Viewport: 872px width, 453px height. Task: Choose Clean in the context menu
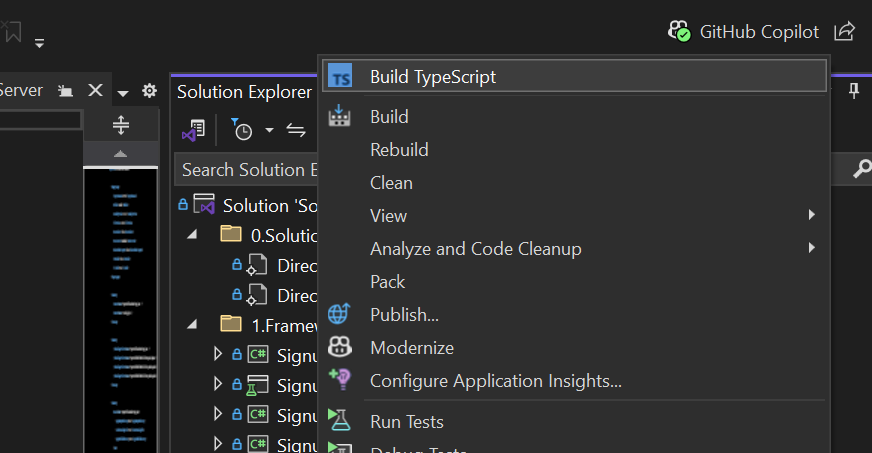coord(391,183)
